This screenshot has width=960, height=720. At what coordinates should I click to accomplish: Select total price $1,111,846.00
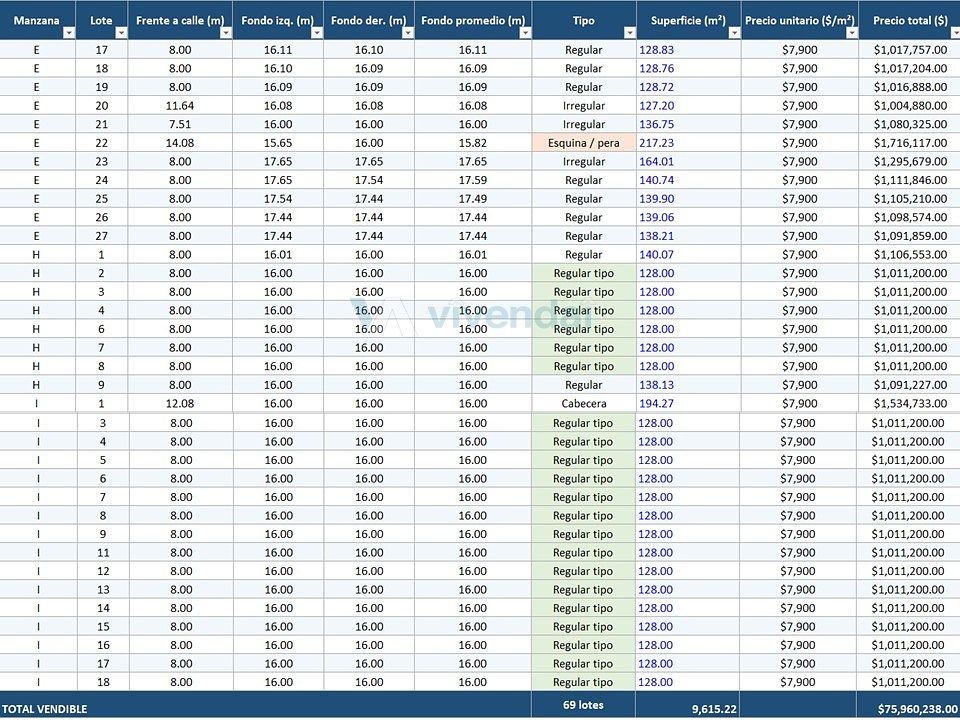tap(910, 181)
